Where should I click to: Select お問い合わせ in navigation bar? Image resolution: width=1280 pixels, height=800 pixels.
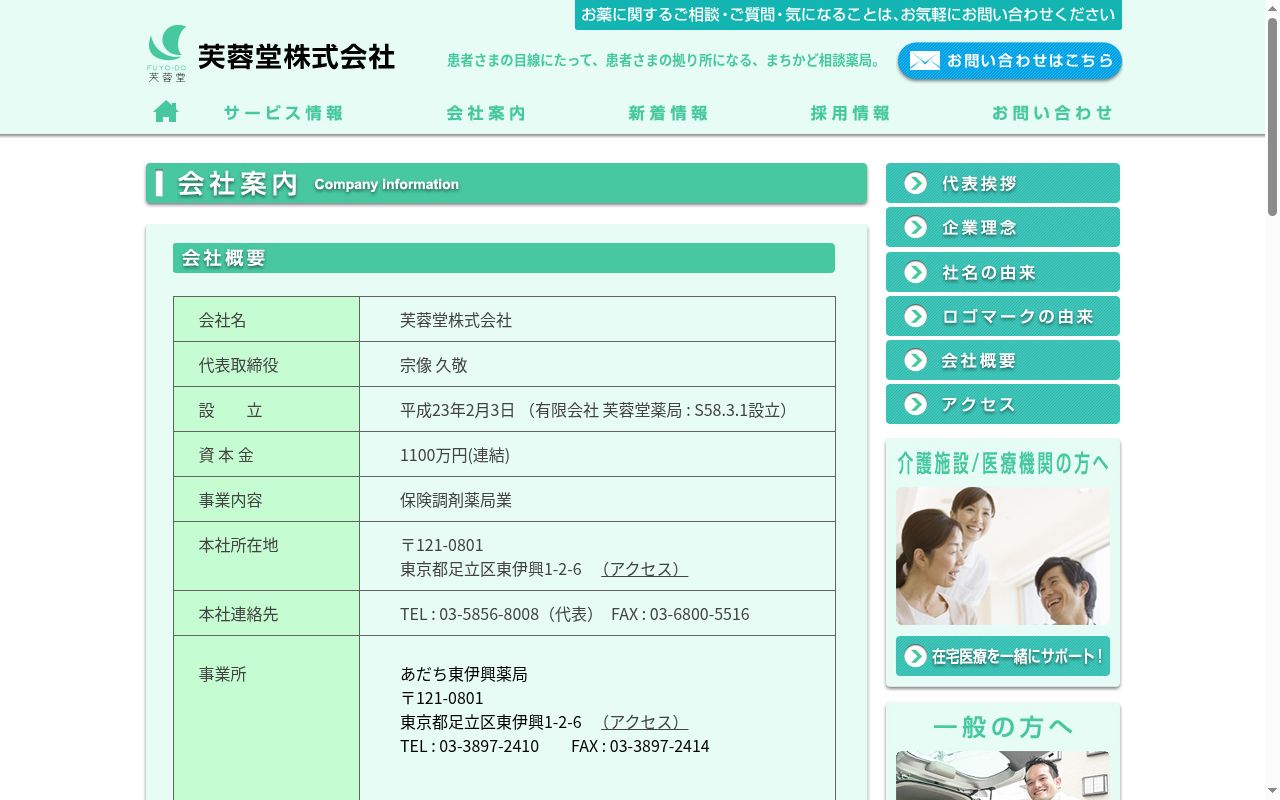coord(1052,113)
